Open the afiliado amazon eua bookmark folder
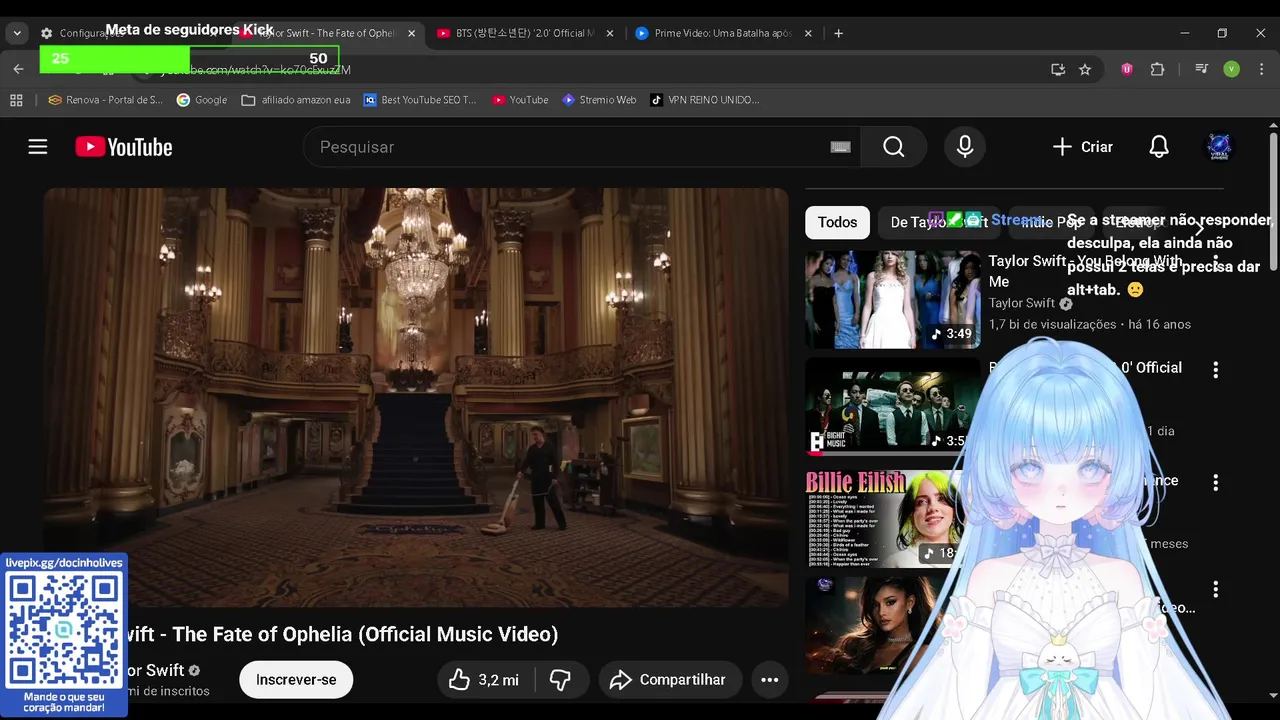This screenshot has width=1280, height=720. tap(296, 100)
